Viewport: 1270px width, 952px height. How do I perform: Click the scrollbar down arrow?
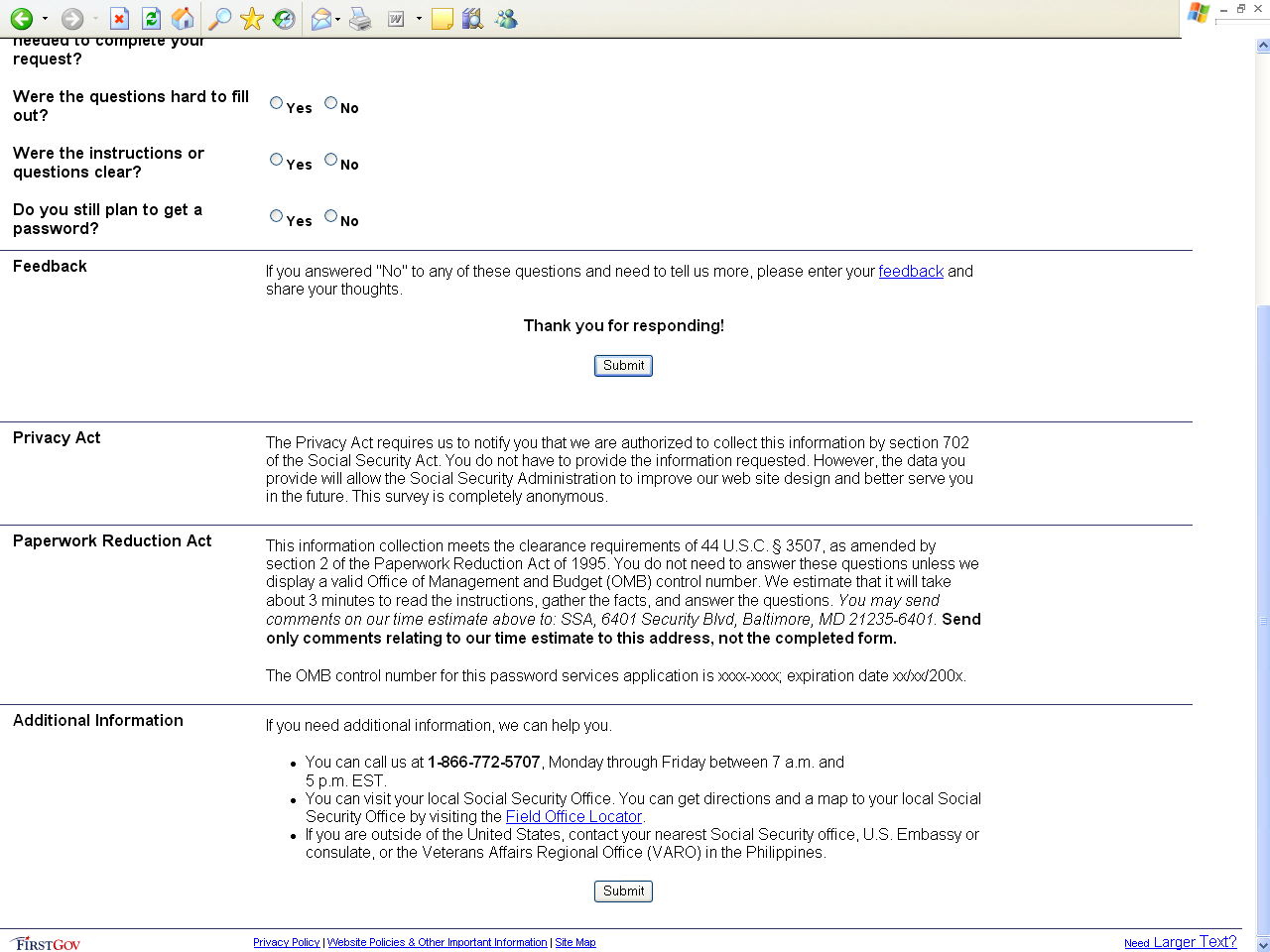(x=1263, y=944)
